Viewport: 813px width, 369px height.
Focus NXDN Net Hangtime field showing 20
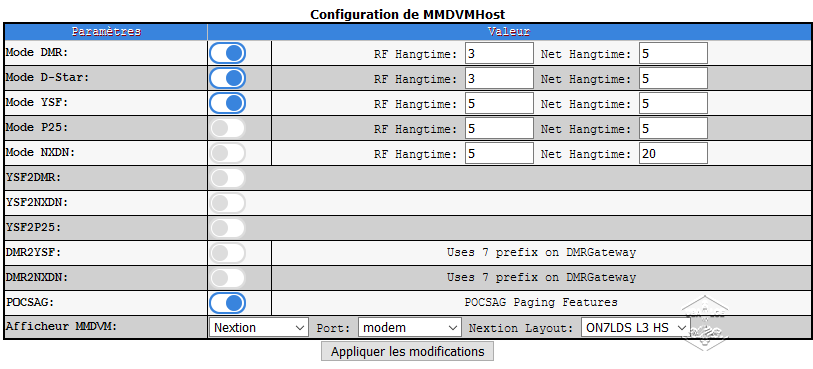[x=673, y=153]
